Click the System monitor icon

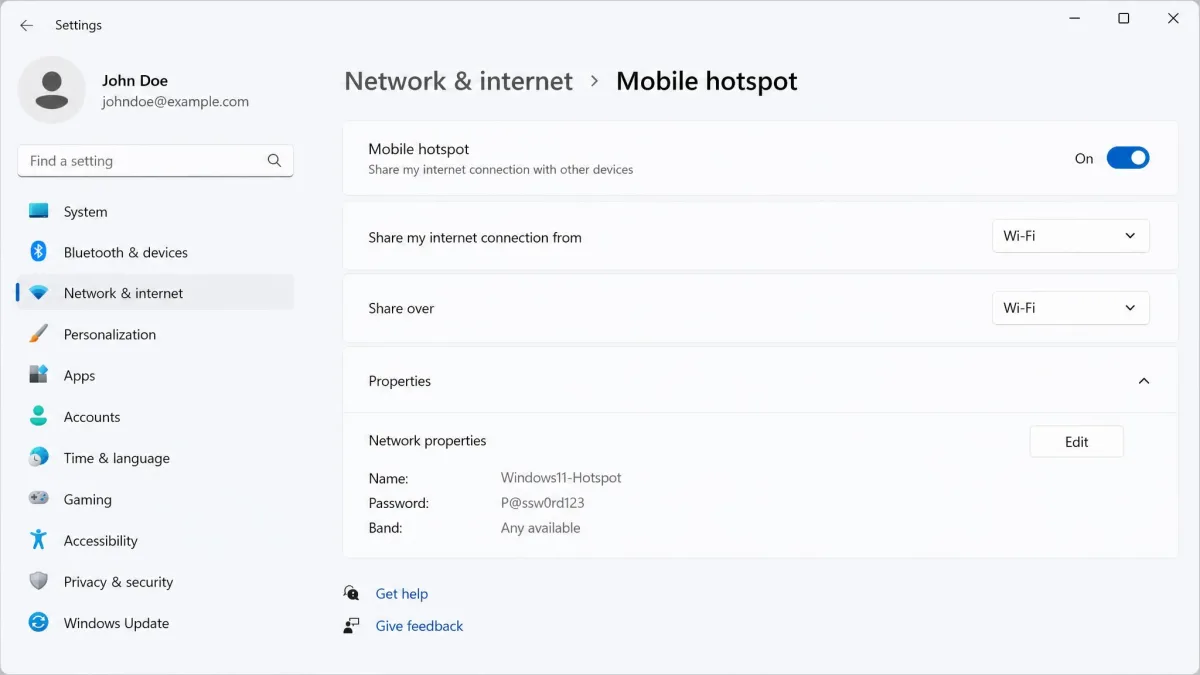pyautogui.click(x=38, y=211)
